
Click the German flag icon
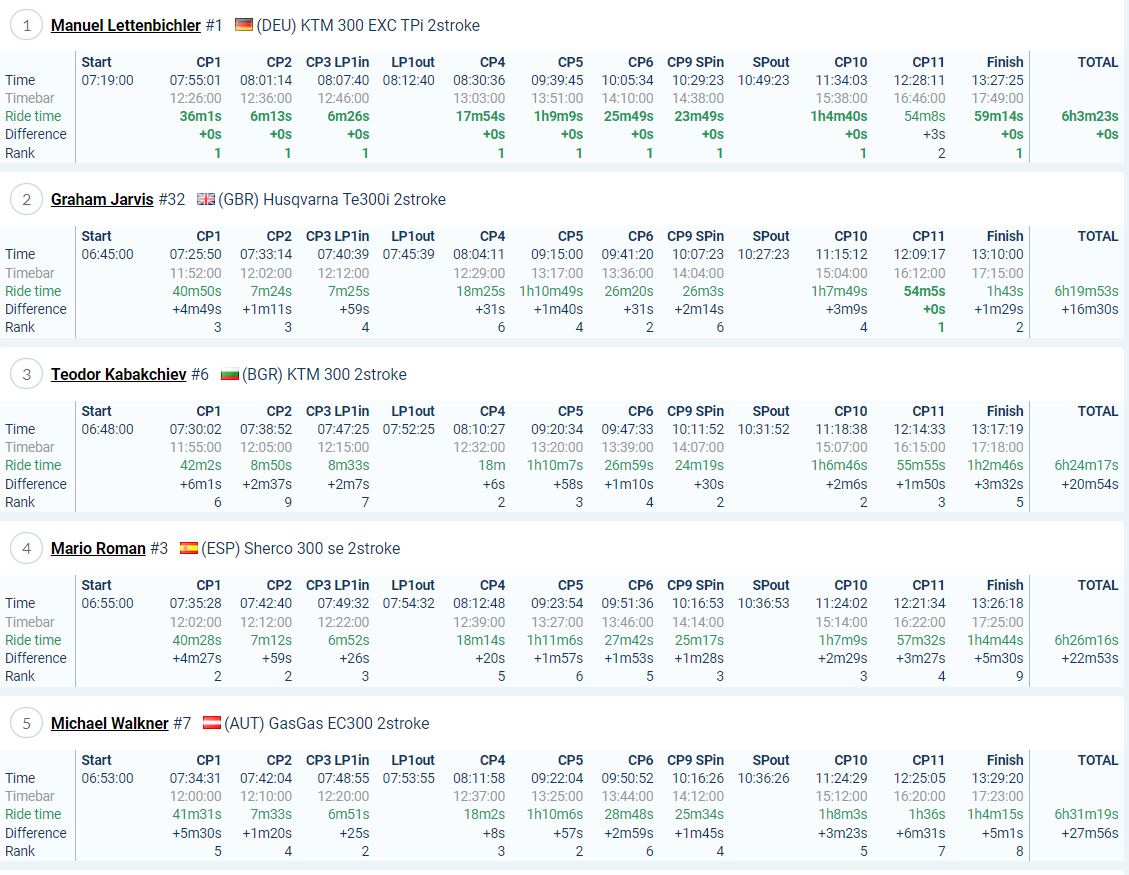(x=244, y=25)
